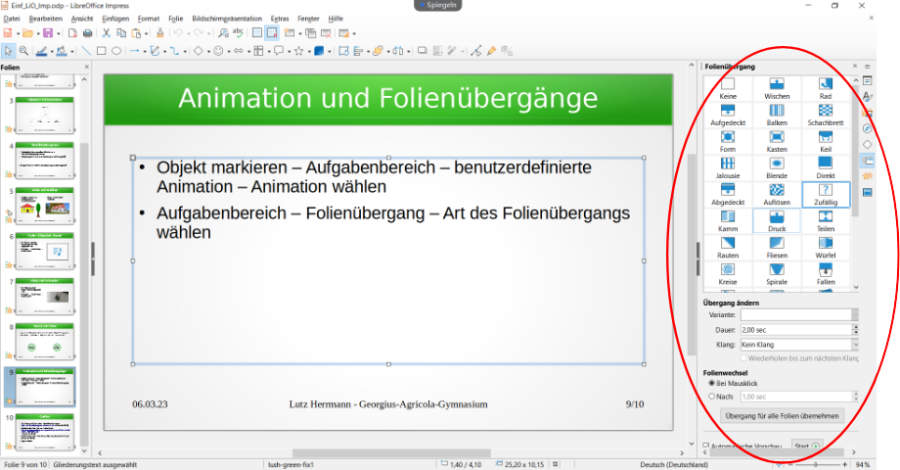
Task: Apply the Jalousie slide transition
Action: click(728, 164)
